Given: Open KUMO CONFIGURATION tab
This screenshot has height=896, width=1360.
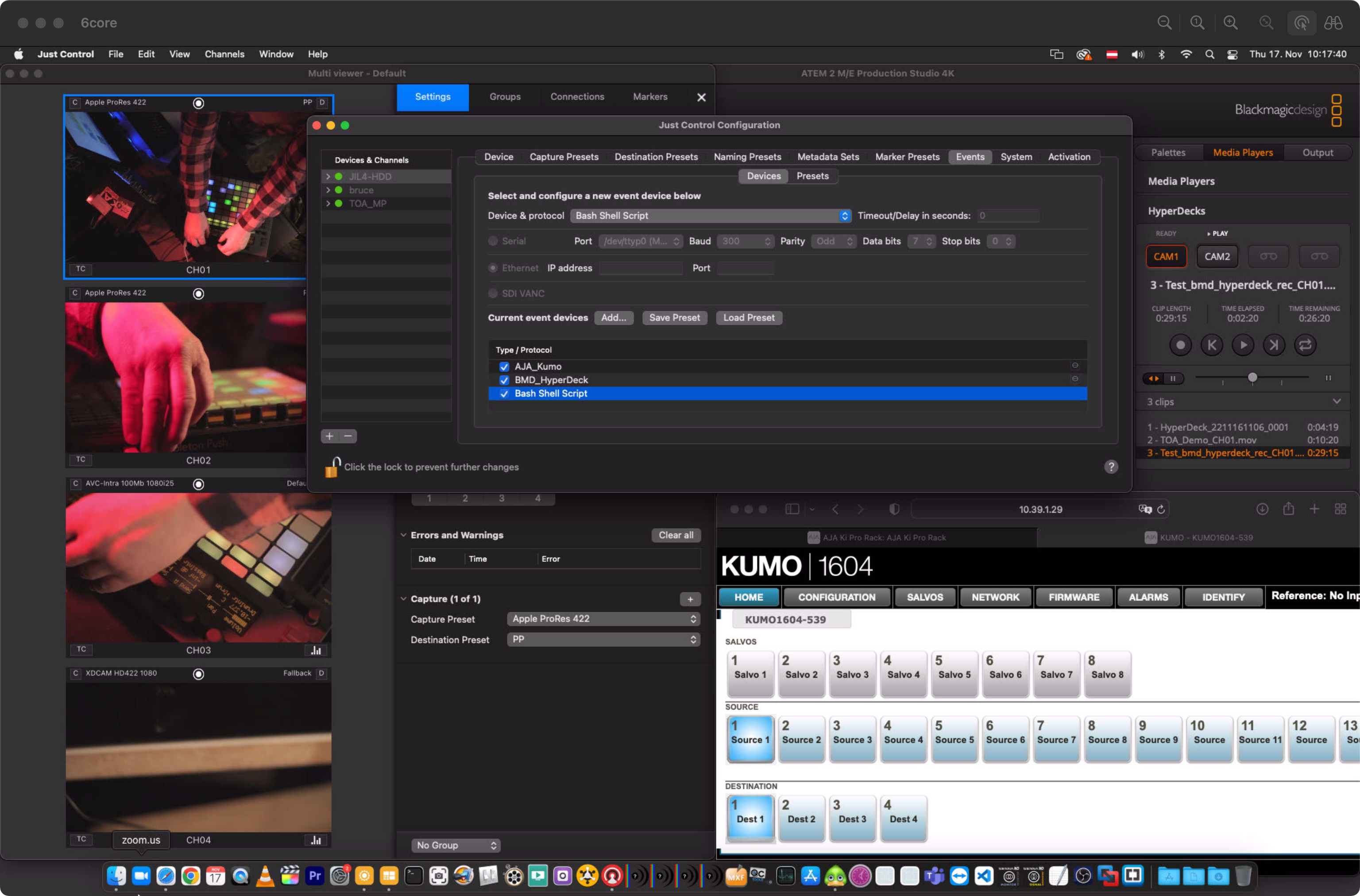Looking at the screenshot, I should (x=837, y=597).
